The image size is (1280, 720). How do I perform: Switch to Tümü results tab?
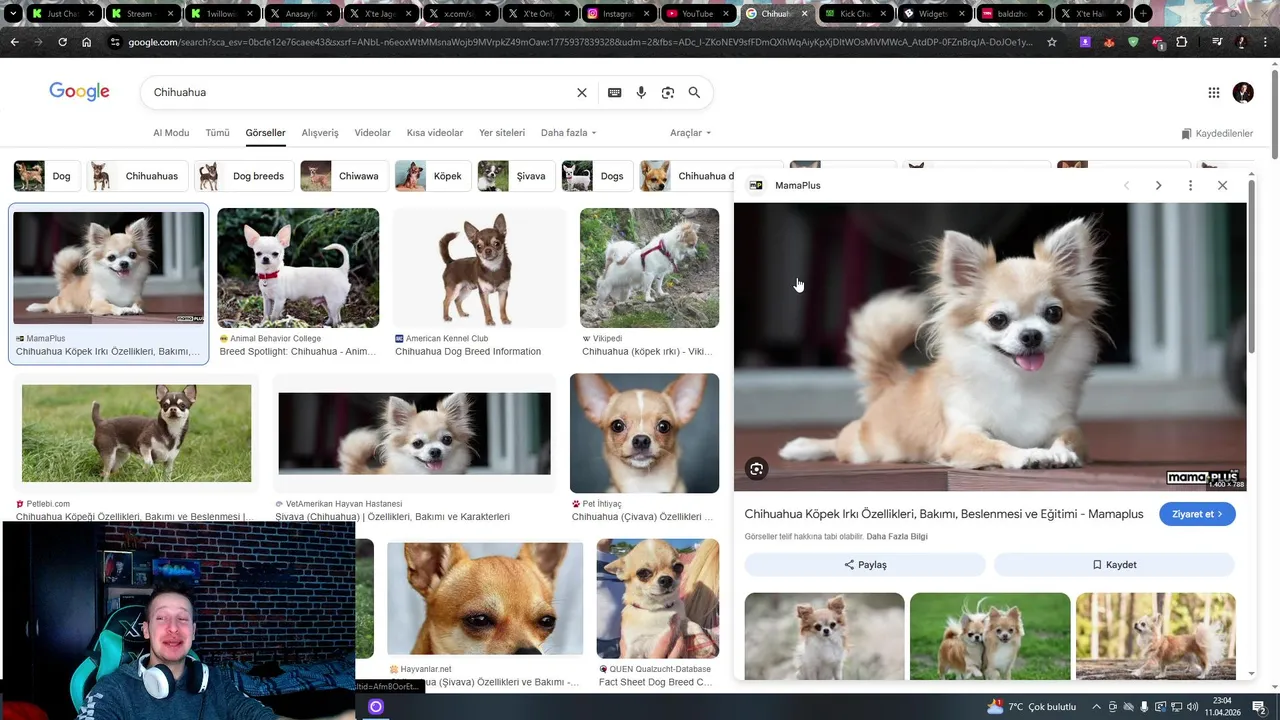[217, 133]
